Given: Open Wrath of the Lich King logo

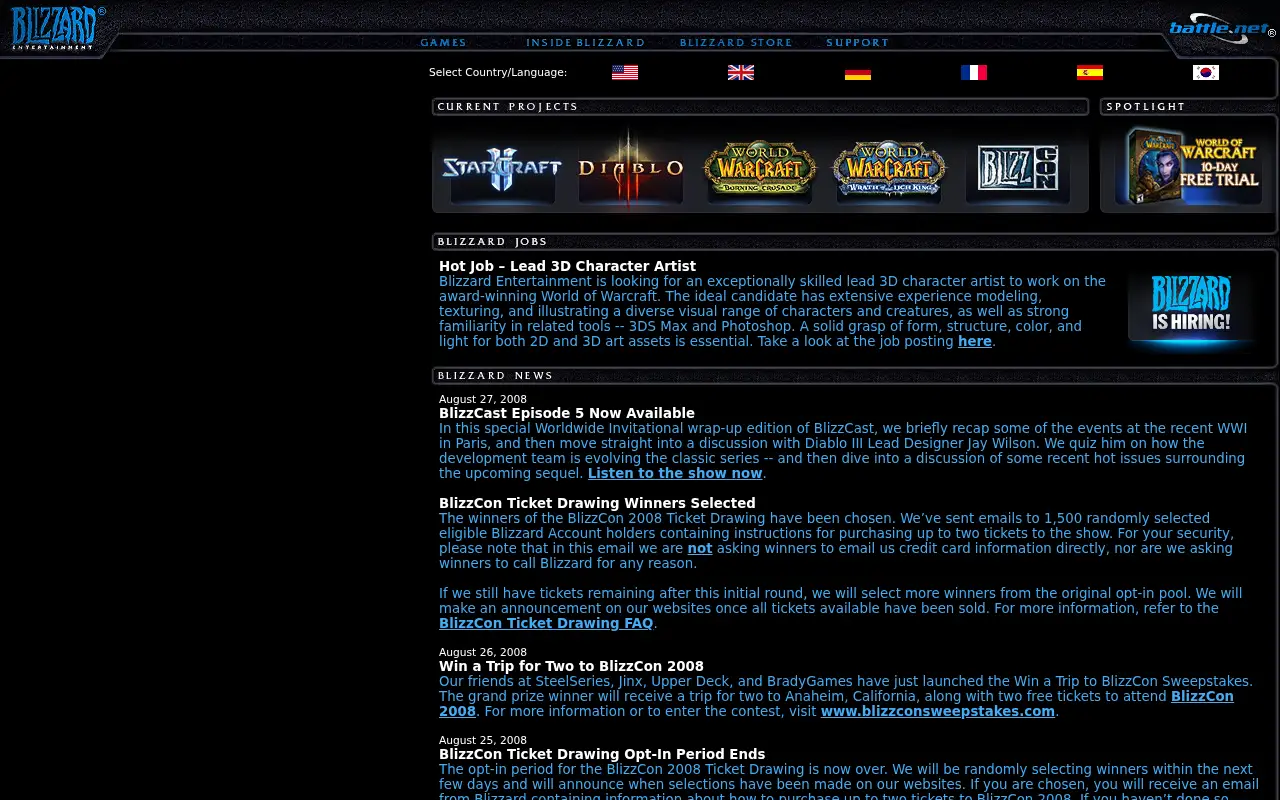Looking at the screenshot, I should click(889, 170).
